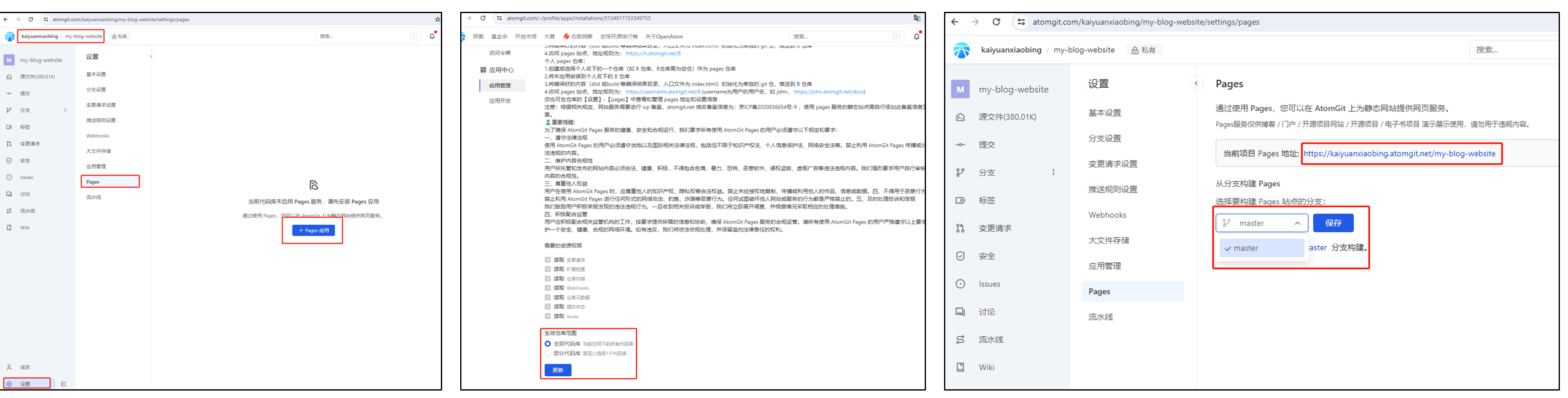Click the blue + Pages 应用 button
This screenshot has height=398, width=1568.
tap(313, 231)
